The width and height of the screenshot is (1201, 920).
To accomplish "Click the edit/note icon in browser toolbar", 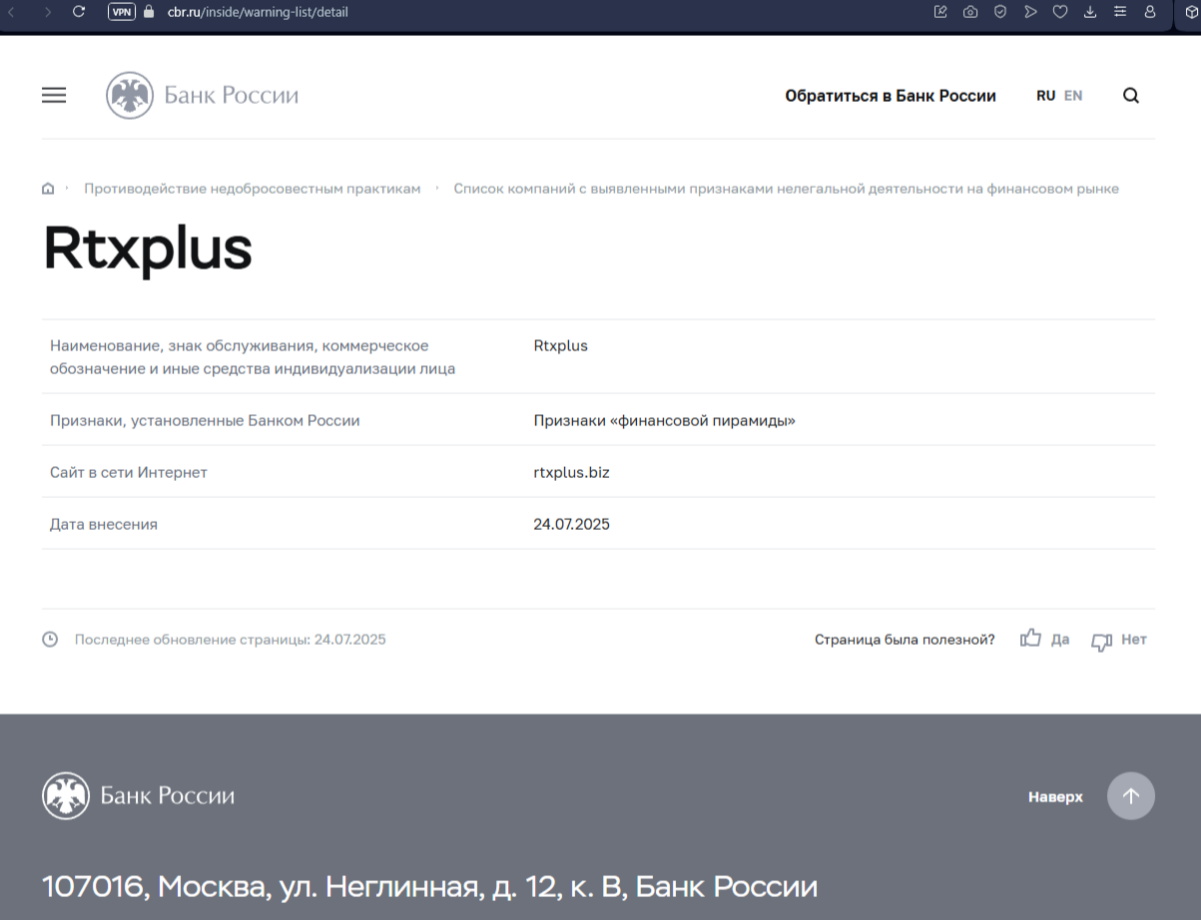I will coord(940,12).
